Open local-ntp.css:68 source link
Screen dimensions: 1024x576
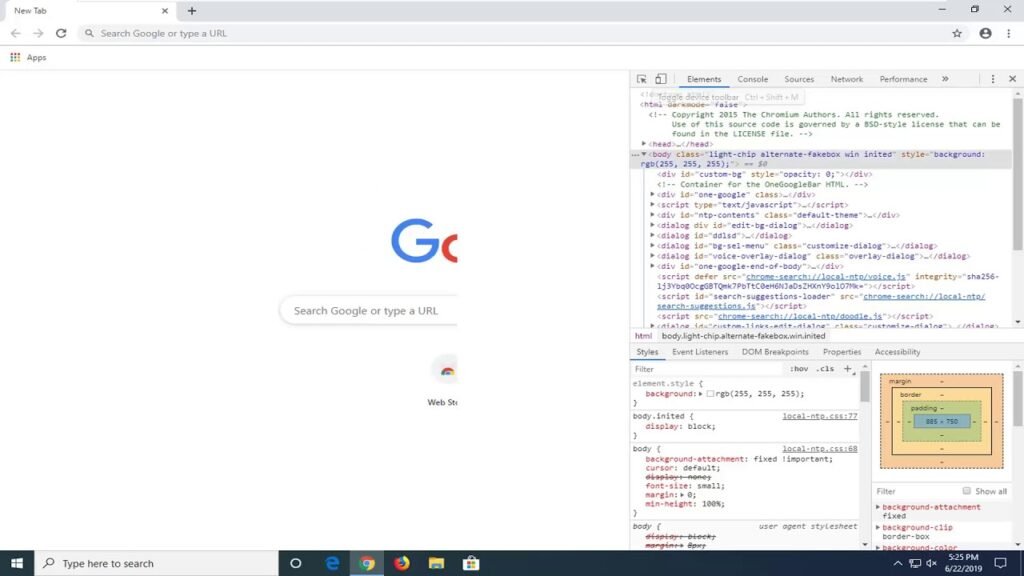[x=820, y=449]
